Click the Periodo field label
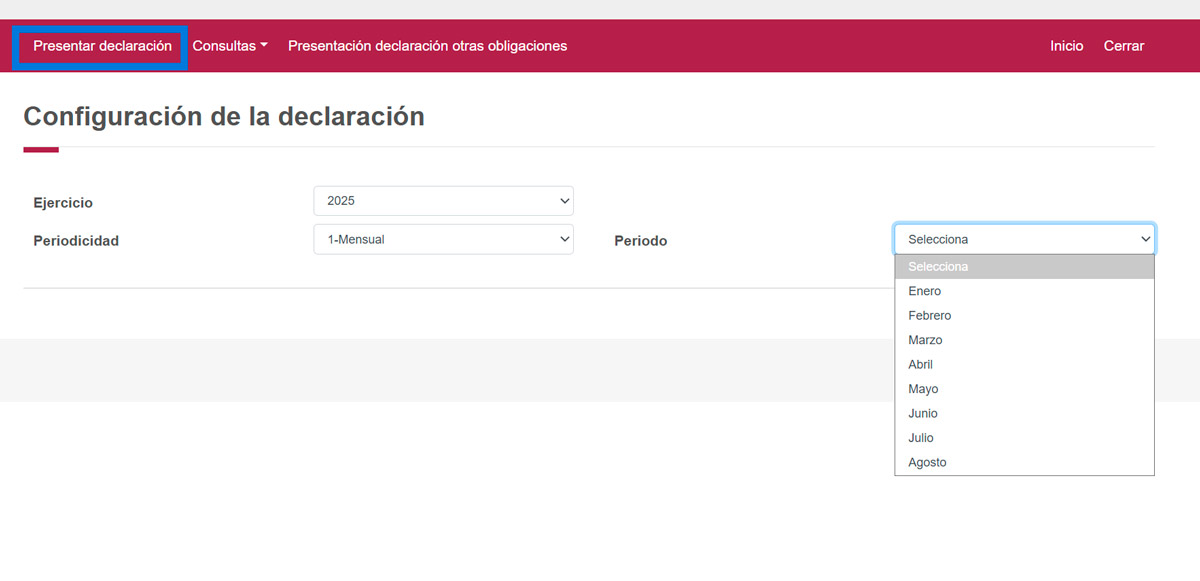 coord(640,241)
